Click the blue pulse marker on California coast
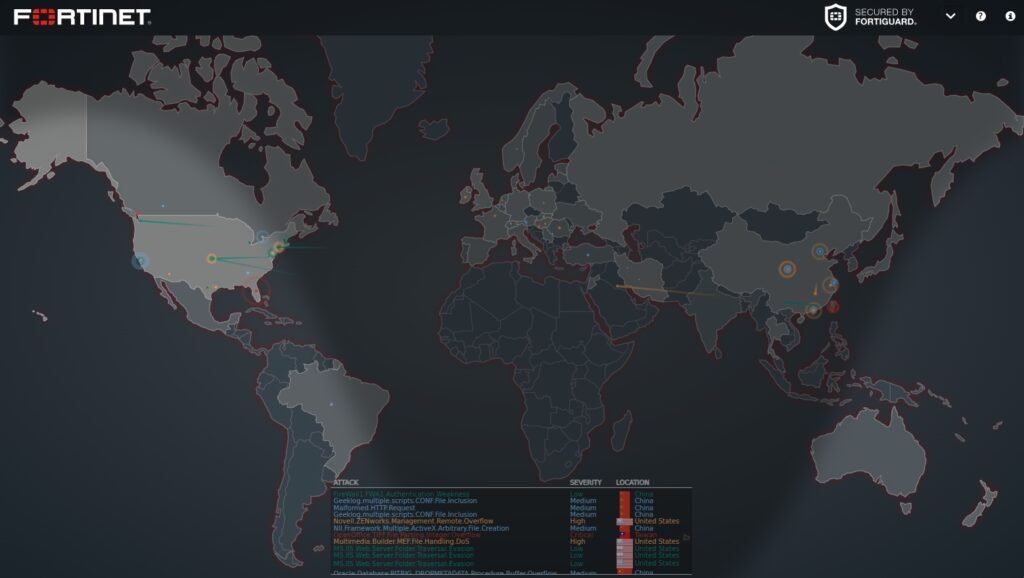Image resolution: width=1024 pixels, height=578 pixels. pyautogui.click(x=139, y=262)
